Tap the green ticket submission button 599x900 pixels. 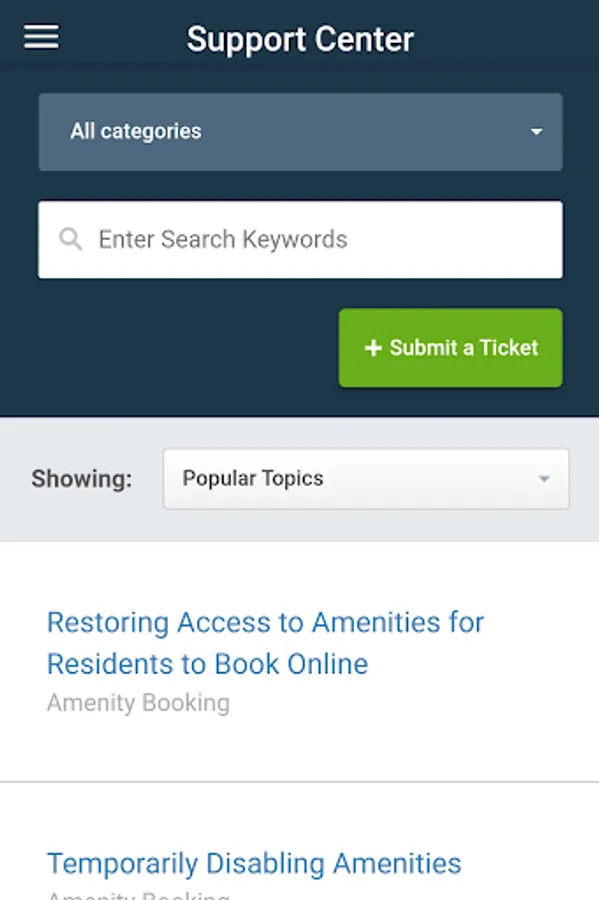pyautogui.click(x=450, y=348)
